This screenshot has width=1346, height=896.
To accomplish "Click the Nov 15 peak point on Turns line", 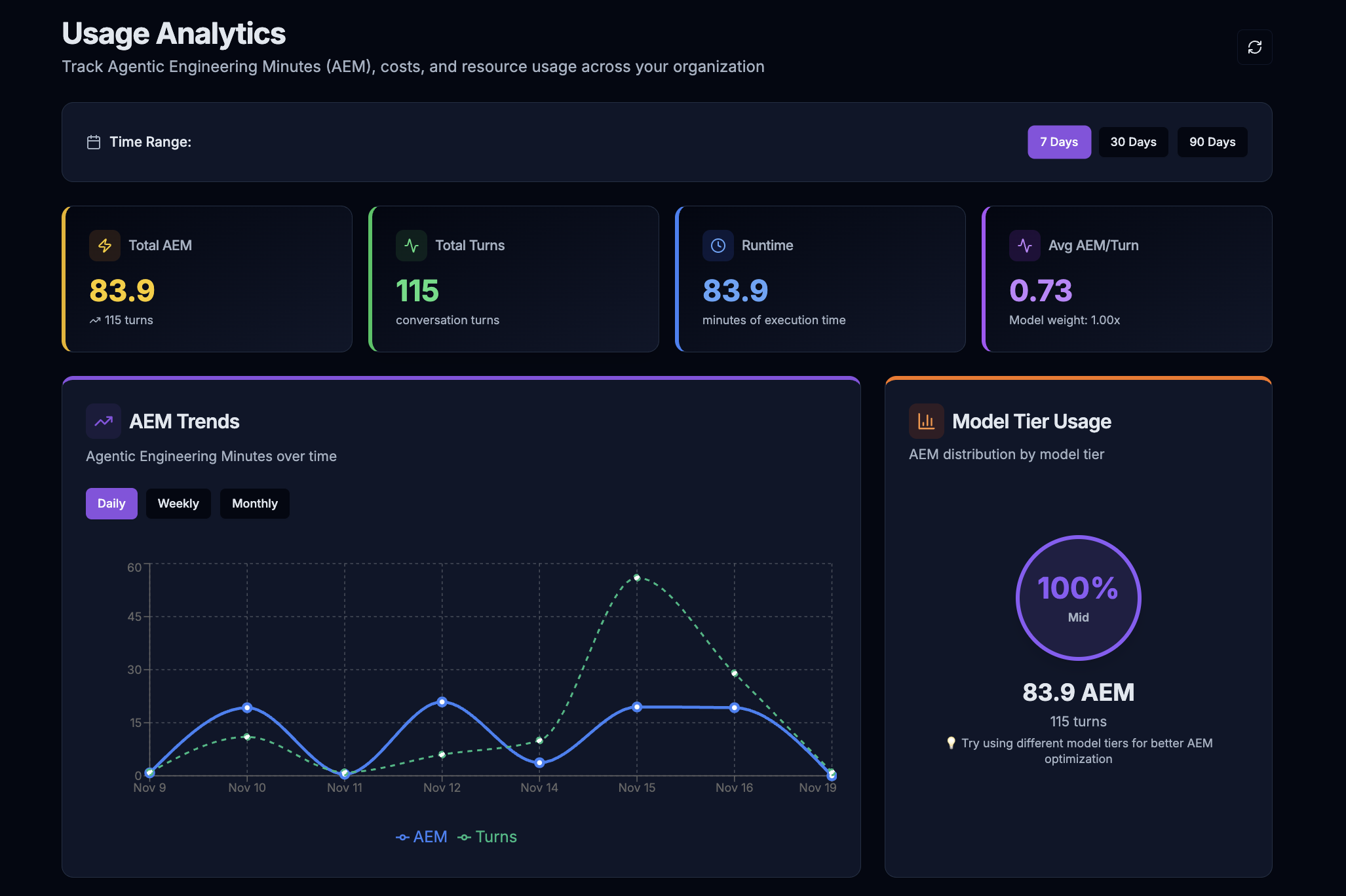I will tap(636, 577).
